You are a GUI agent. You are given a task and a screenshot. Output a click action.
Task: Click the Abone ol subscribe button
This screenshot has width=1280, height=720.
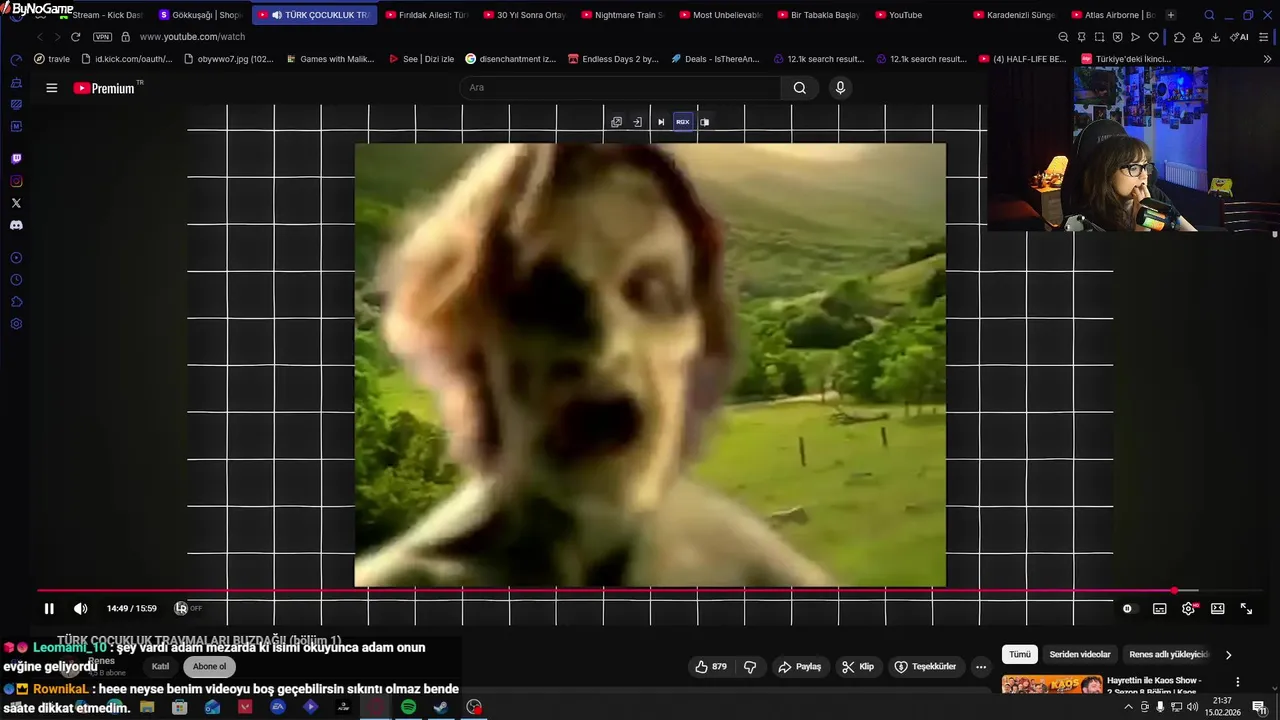pos(210,666)
